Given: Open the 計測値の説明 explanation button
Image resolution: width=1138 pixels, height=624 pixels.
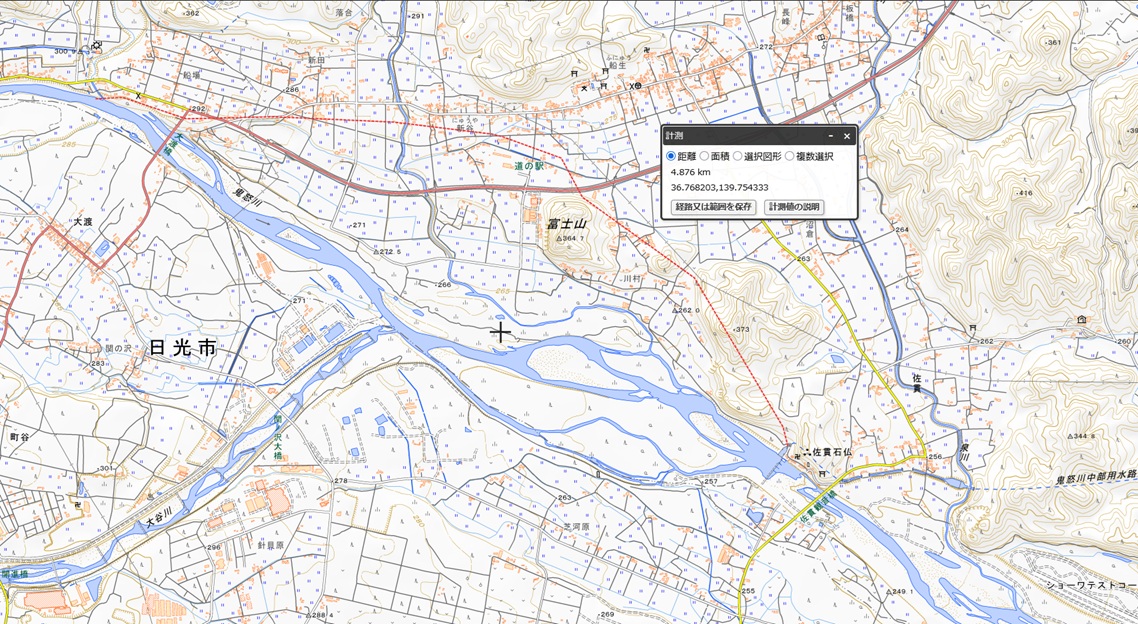Looking at the screenshot, I should pos(794,207).
